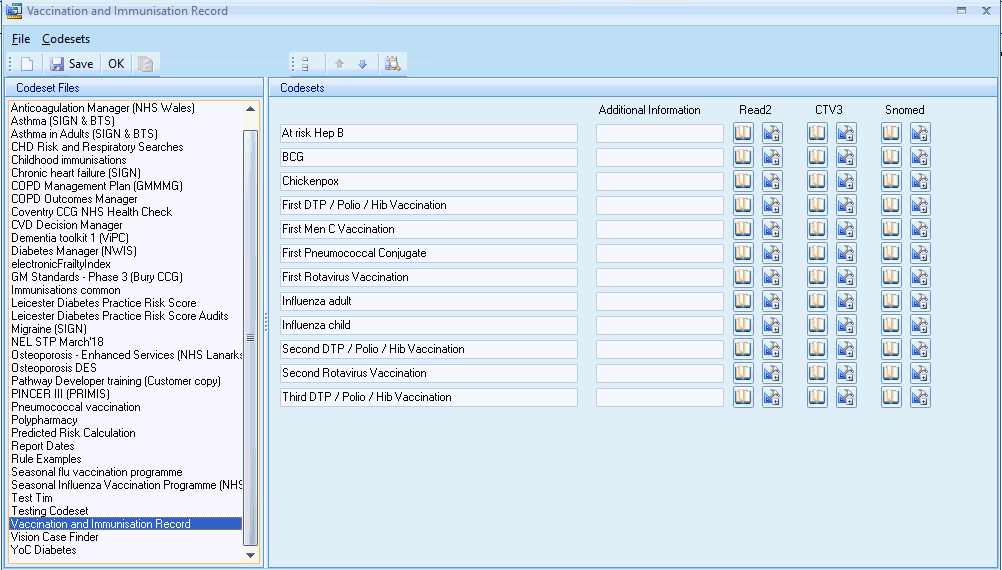
Task: Click the First Rotavirus Vaccination name field
Action: click(x=428, y=277)
